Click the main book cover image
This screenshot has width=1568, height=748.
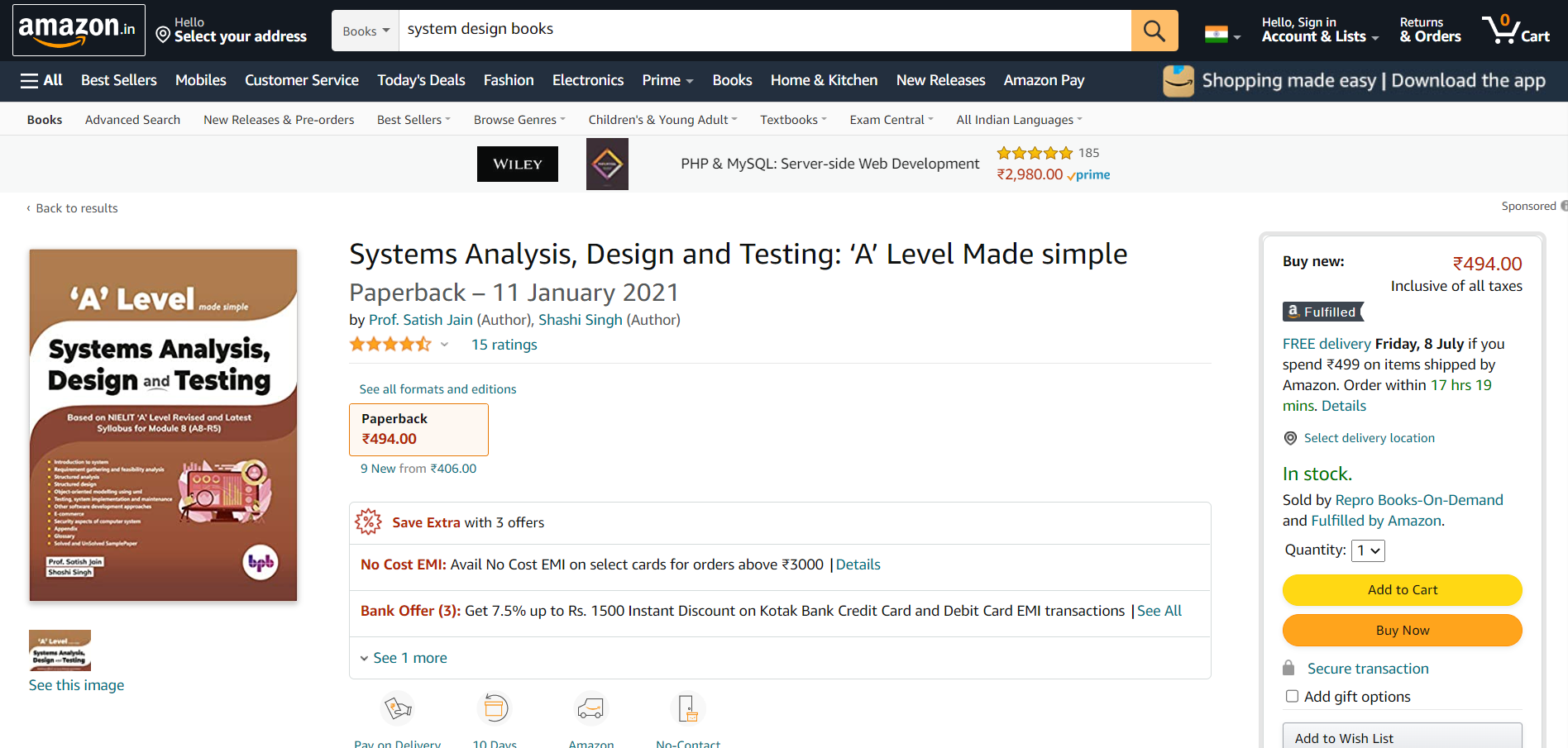163,425
